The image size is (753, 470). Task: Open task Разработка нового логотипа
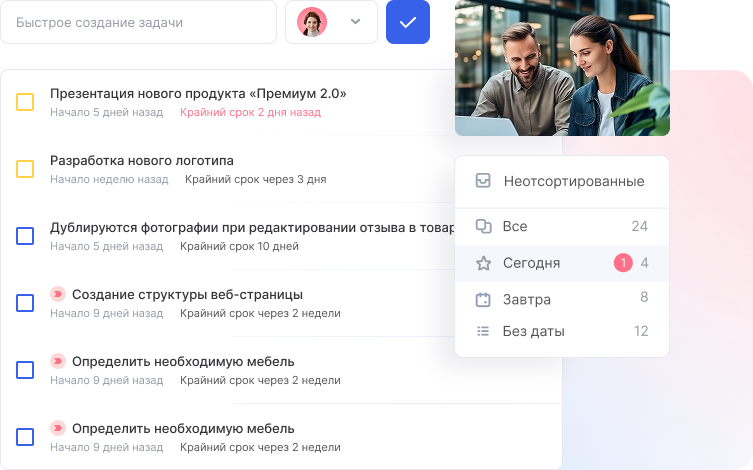point(142,161)
